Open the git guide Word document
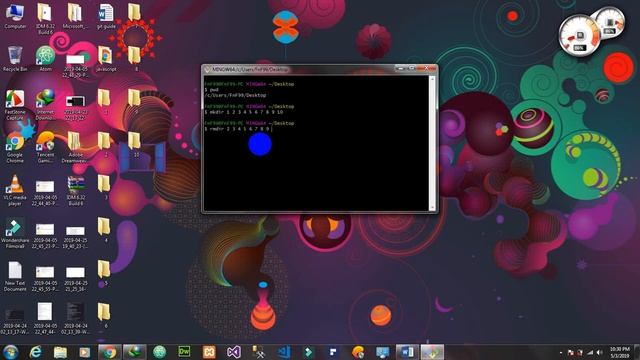Screen dimensions: 640x360 click(x=106, y=16)
